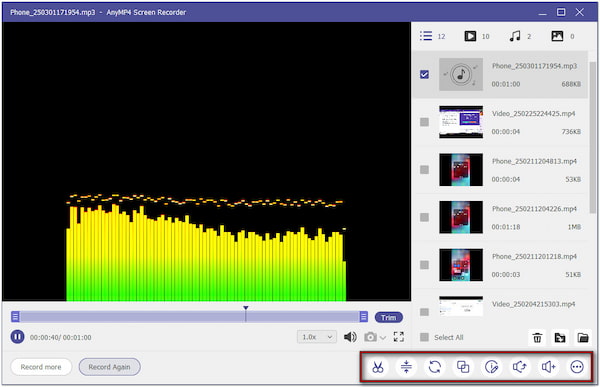
Task: Select the Video_250225224425.mp4 thumbnail
Action: (x=461, y=122)
